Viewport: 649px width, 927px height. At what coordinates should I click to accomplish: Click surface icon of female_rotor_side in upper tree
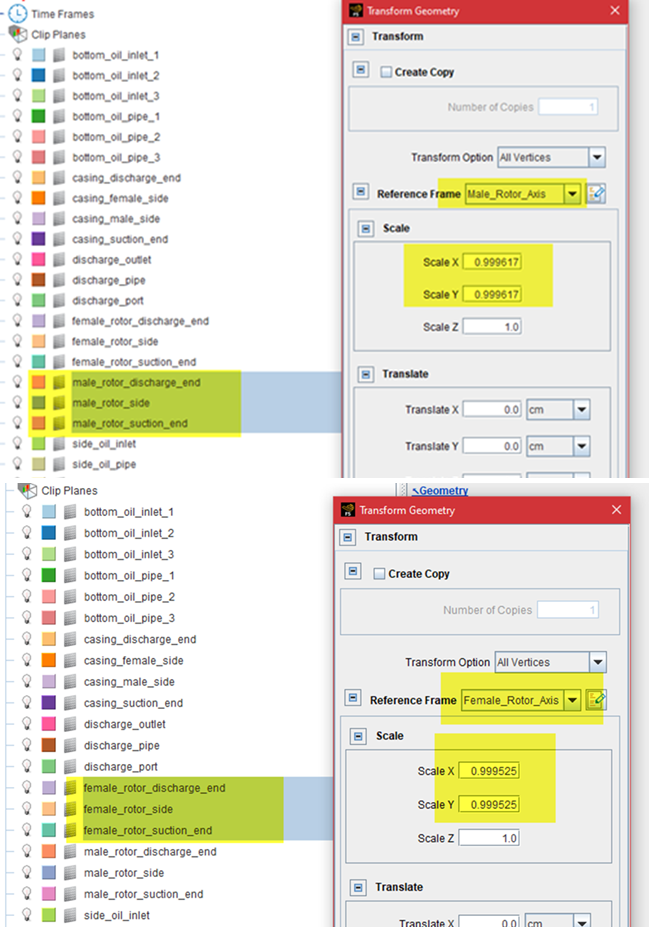(x=59, y=341)
